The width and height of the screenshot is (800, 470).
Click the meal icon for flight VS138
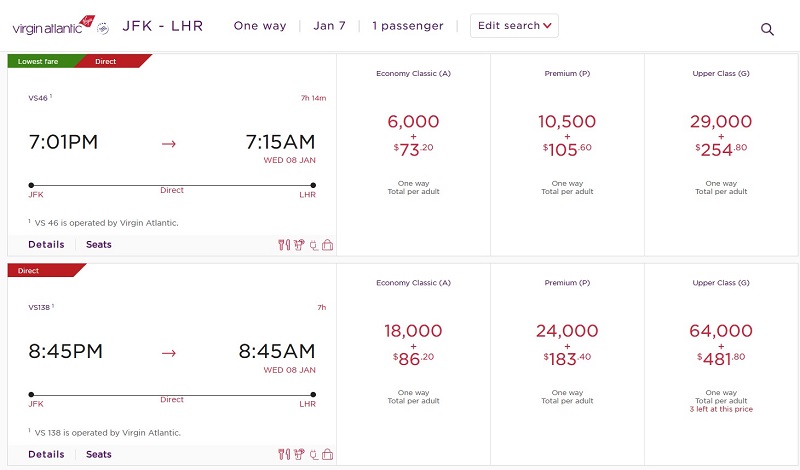click(284, 454)
